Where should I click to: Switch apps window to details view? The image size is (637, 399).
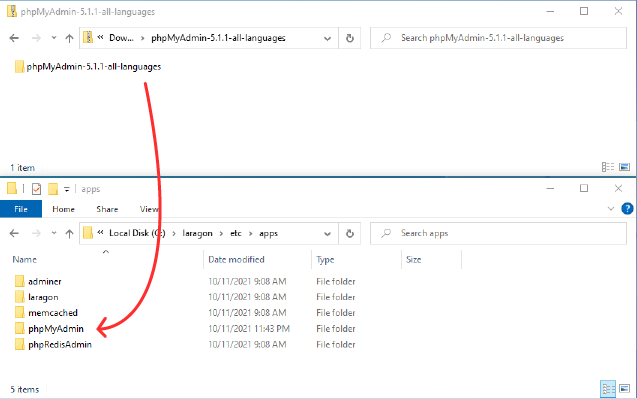(x=608, y=389)
